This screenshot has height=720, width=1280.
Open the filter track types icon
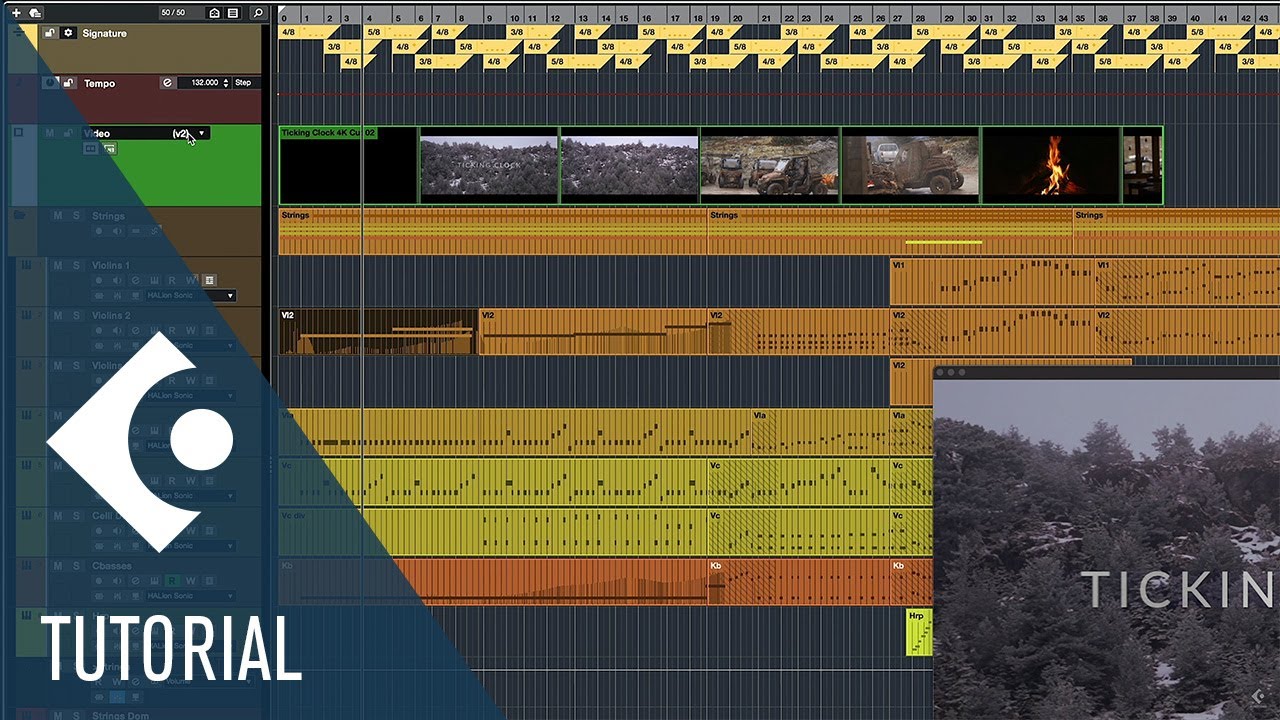(x=233, y=13)
